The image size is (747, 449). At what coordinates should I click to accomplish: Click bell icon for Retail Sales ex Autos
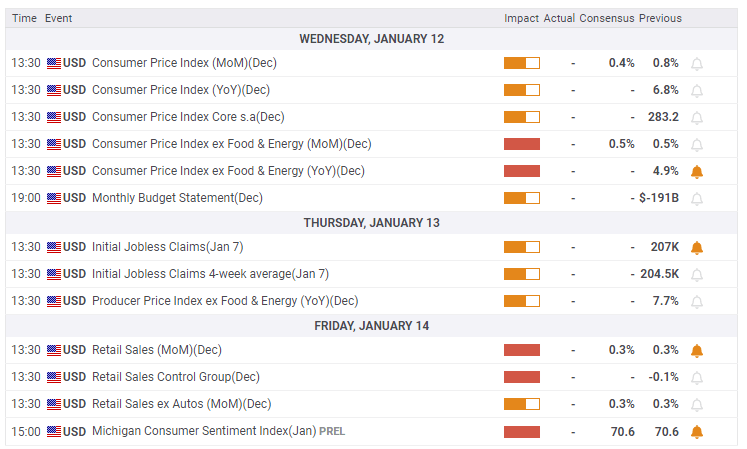point(697,404)
